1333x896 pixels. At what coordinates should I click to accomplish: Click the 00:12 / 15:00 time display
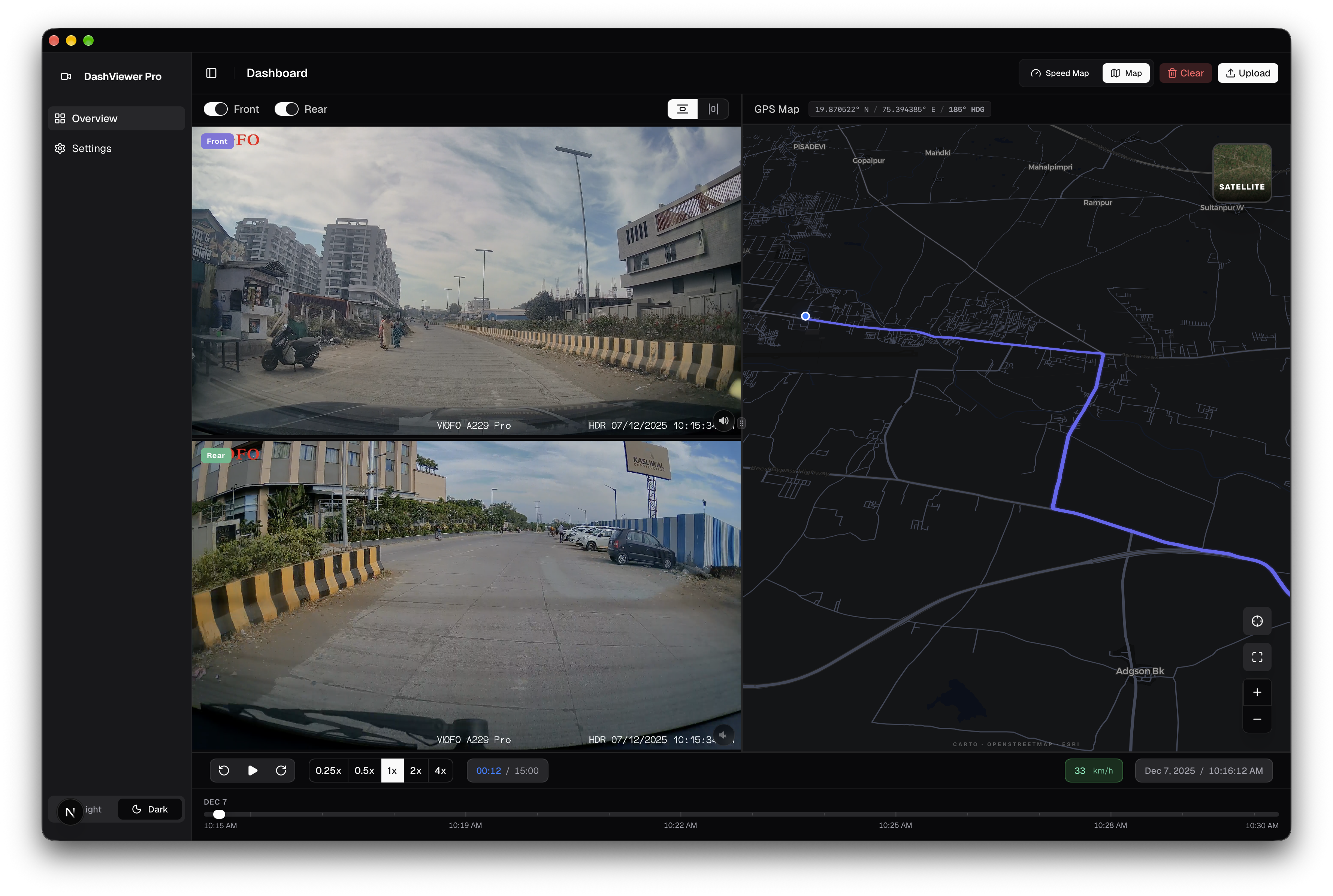point(507,771)
